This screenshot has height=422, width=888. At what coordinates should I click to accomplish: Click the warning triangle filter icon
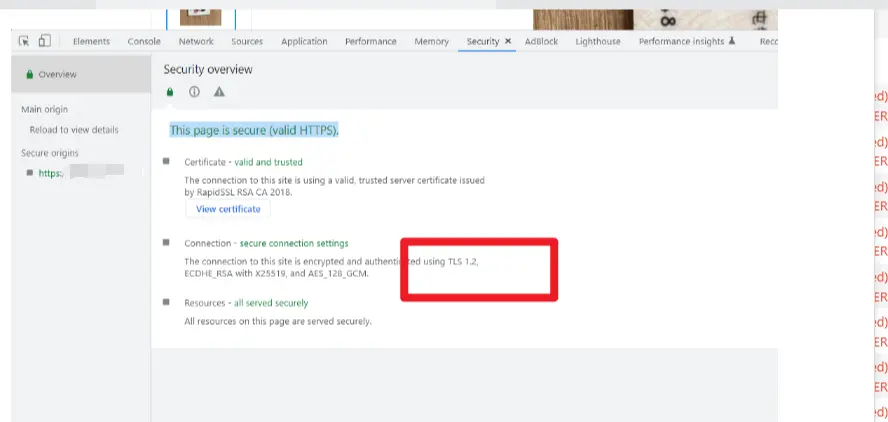(219, 92)
